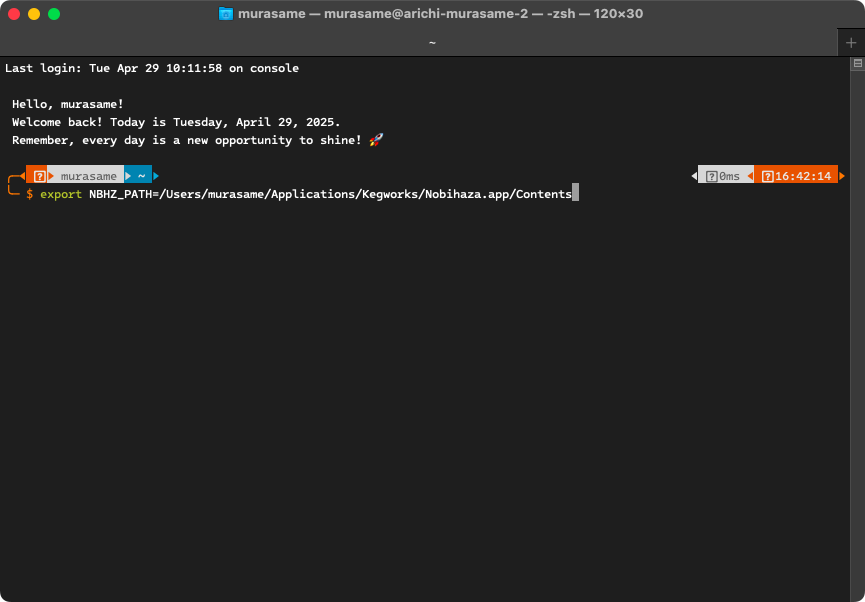Click the export keyword in command line
Viewport: 865px width, 602px height.
[x=61, y=194]
